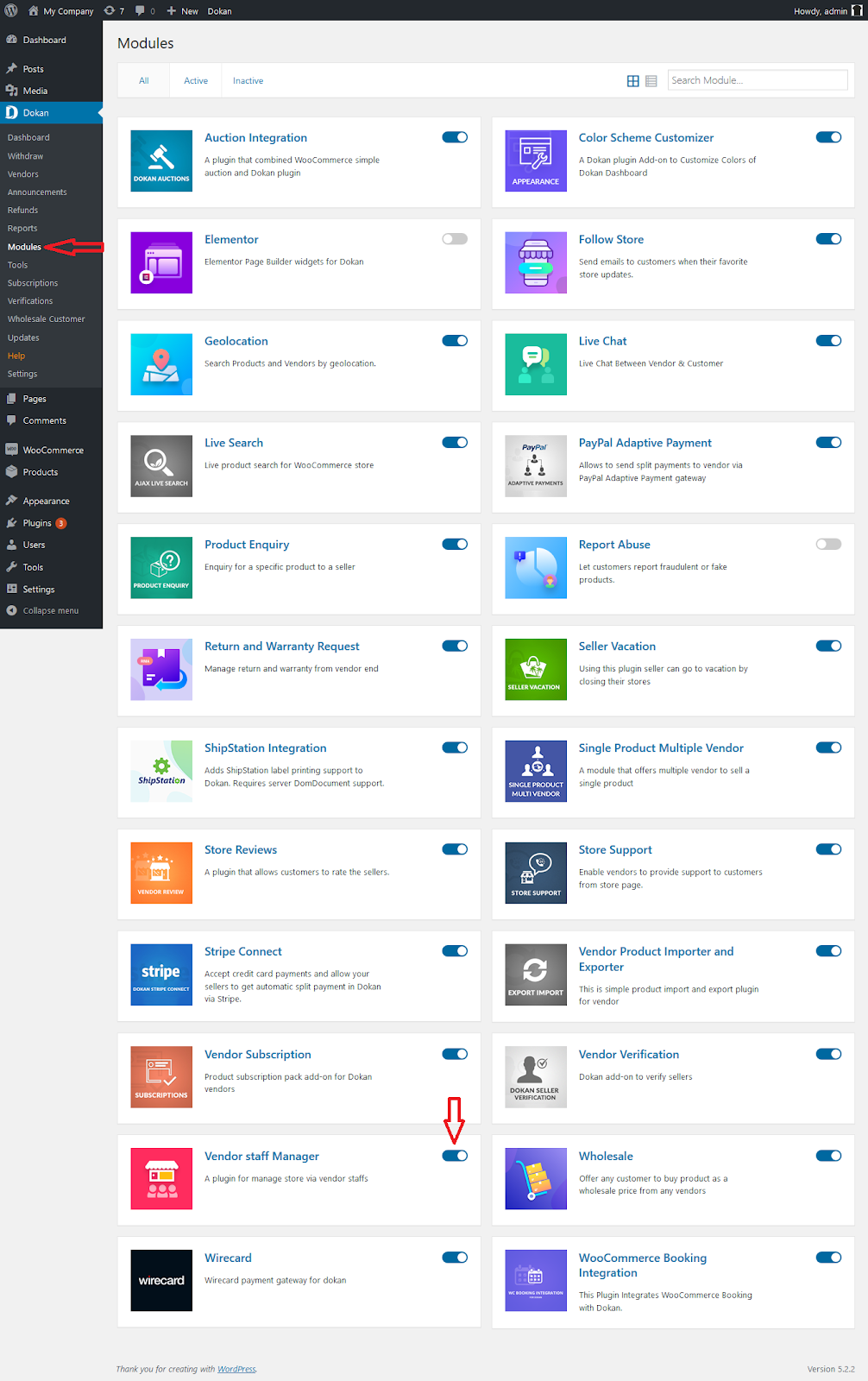Viewport: 868px width, 1381px height.
Task: Click the Return and Warranty module thumbnail
Action: pyautogui.click(x=161, y=670)
